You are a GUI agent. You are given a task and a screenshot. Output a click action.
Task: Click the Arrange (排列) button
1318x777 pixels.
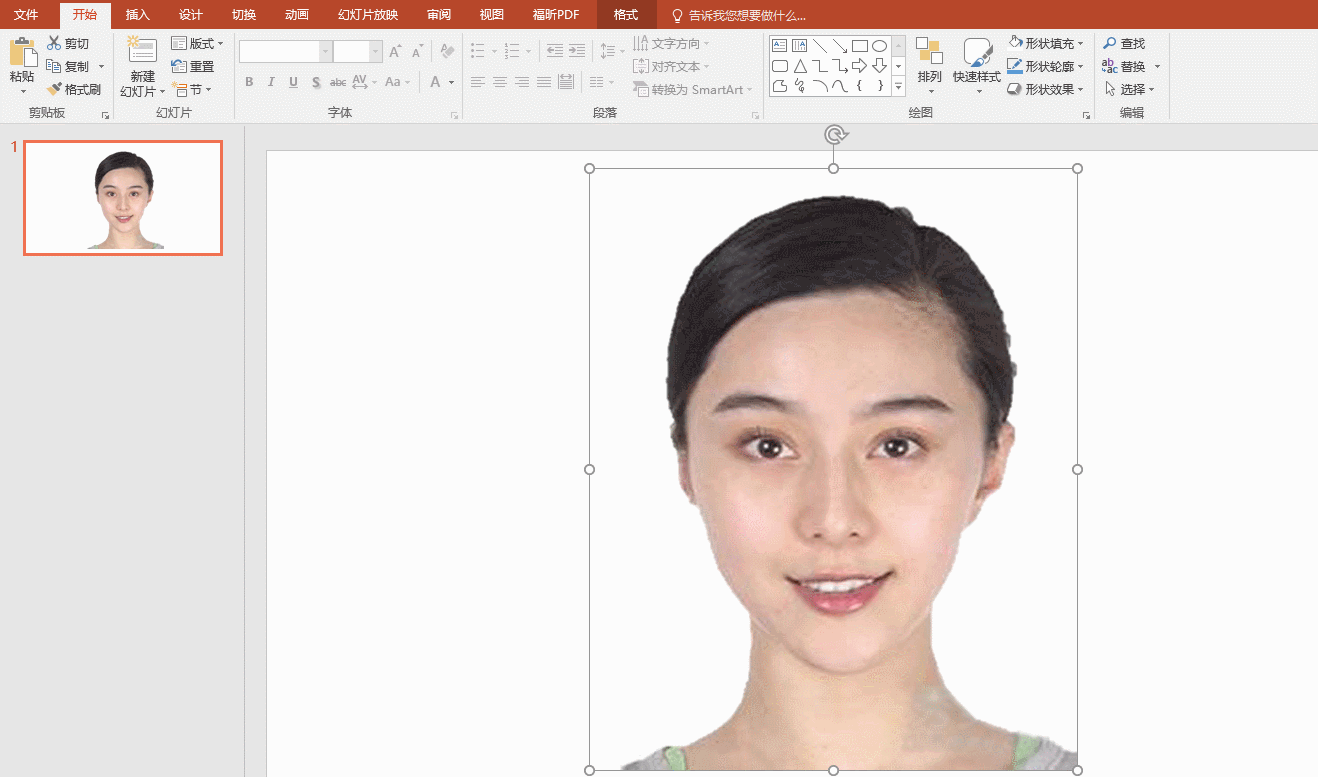click(929, 62)
